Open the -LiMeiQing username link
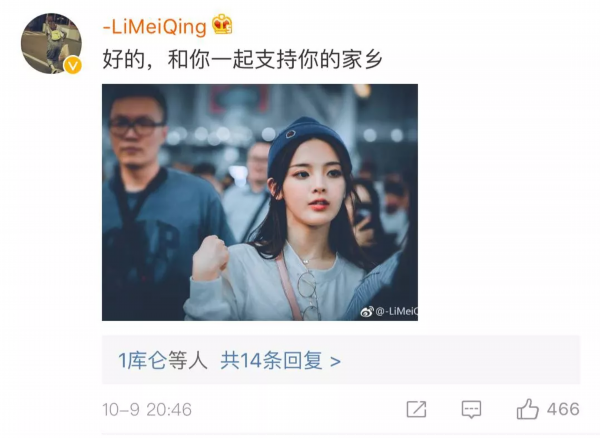Image resolution: width=600 pixels, height=438 pixels. coord(155,27)
